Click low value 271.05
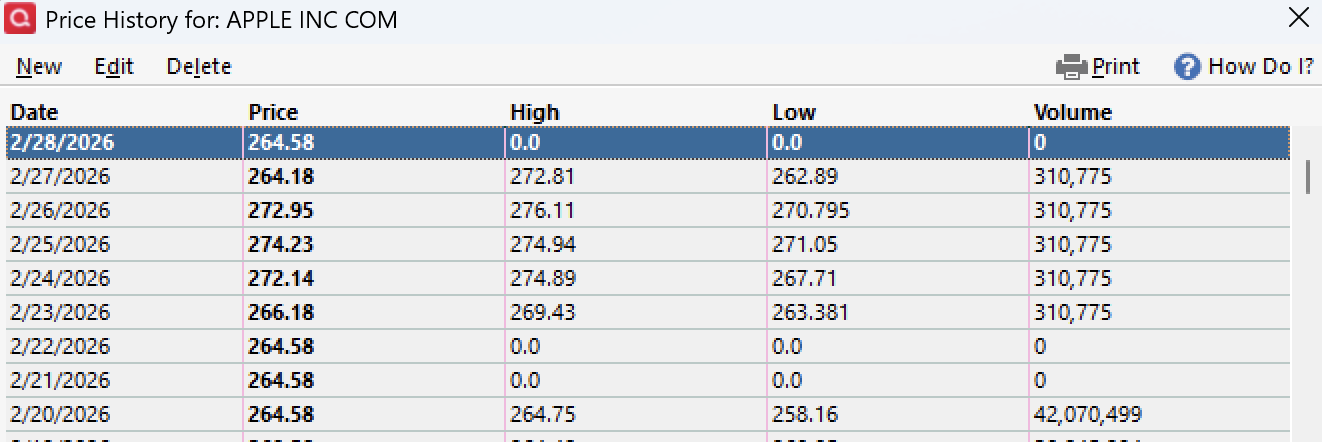Screen dimensions: 1322x442 tap(805, 245)
